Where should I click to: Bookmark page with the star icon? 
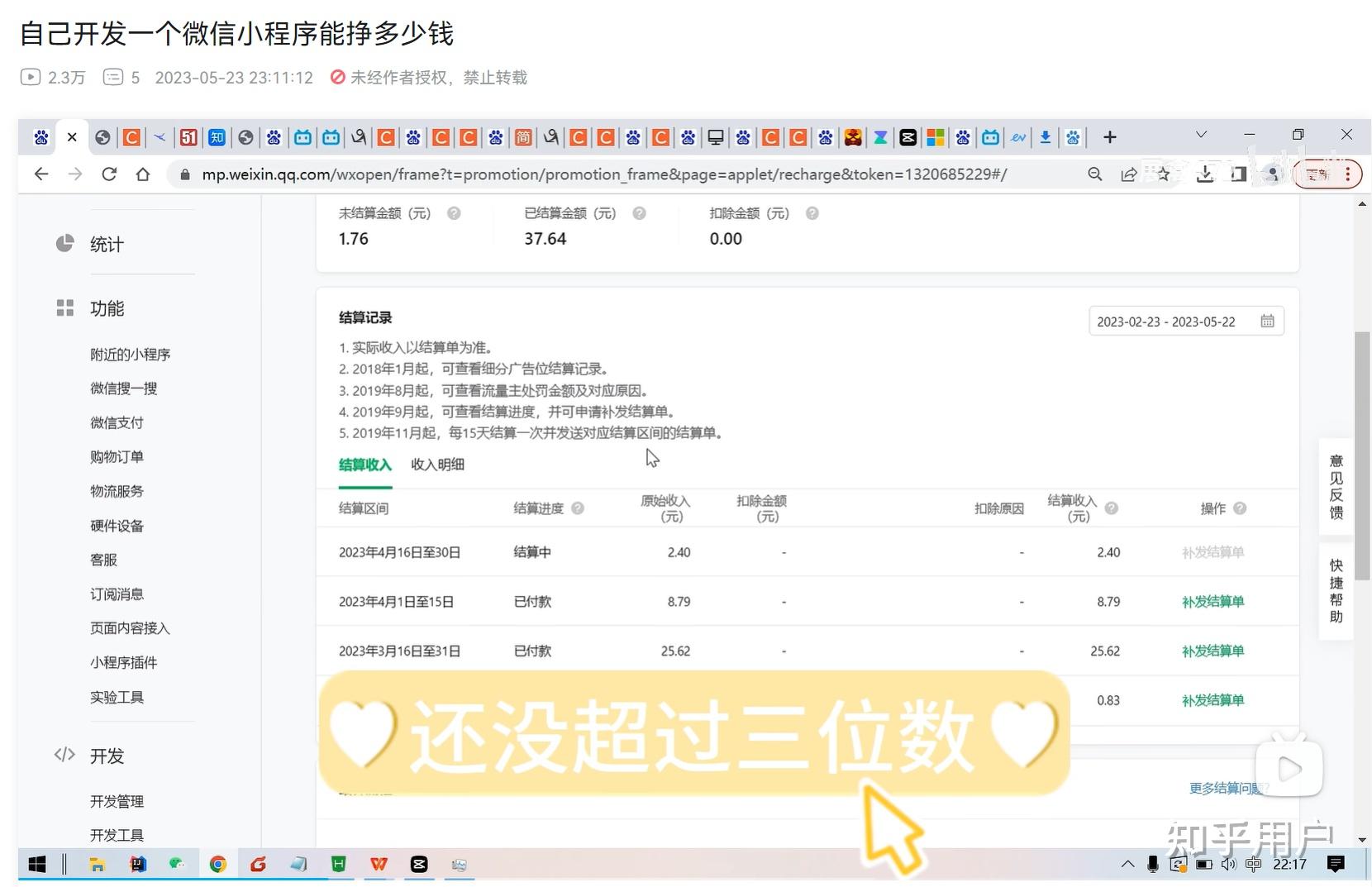tap(1164, 174)
